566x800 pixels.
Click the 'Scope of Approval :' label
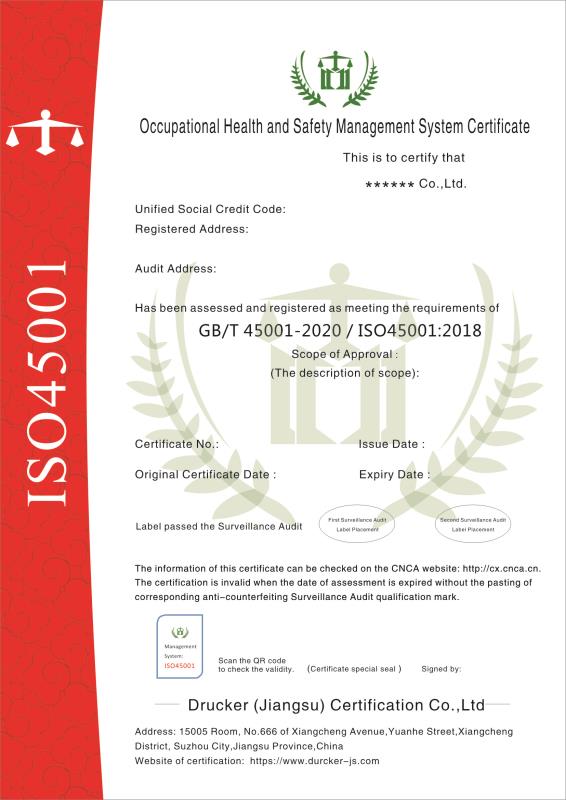[x=344, y=354]
